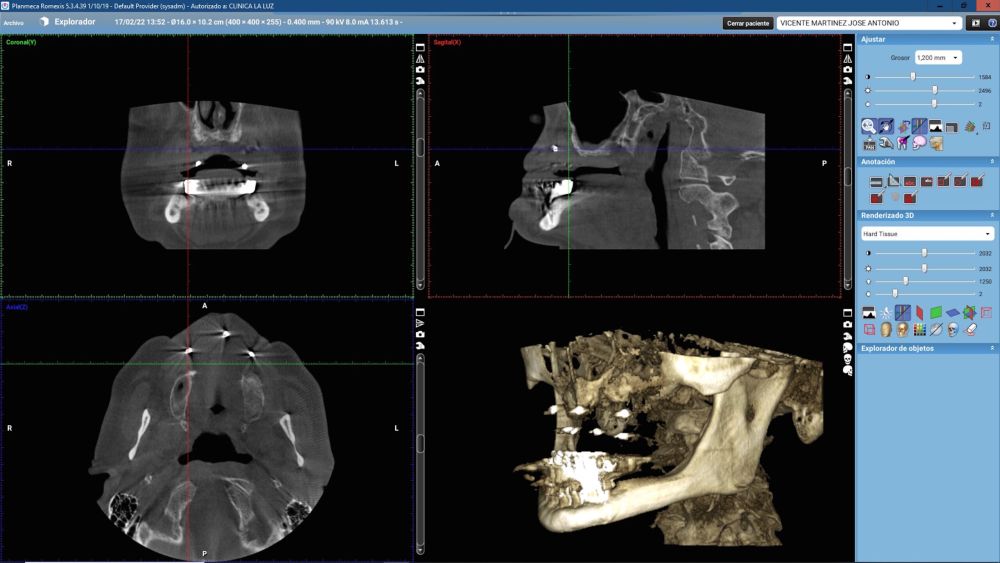Open the Archivo menu

(x=13, y=22)
